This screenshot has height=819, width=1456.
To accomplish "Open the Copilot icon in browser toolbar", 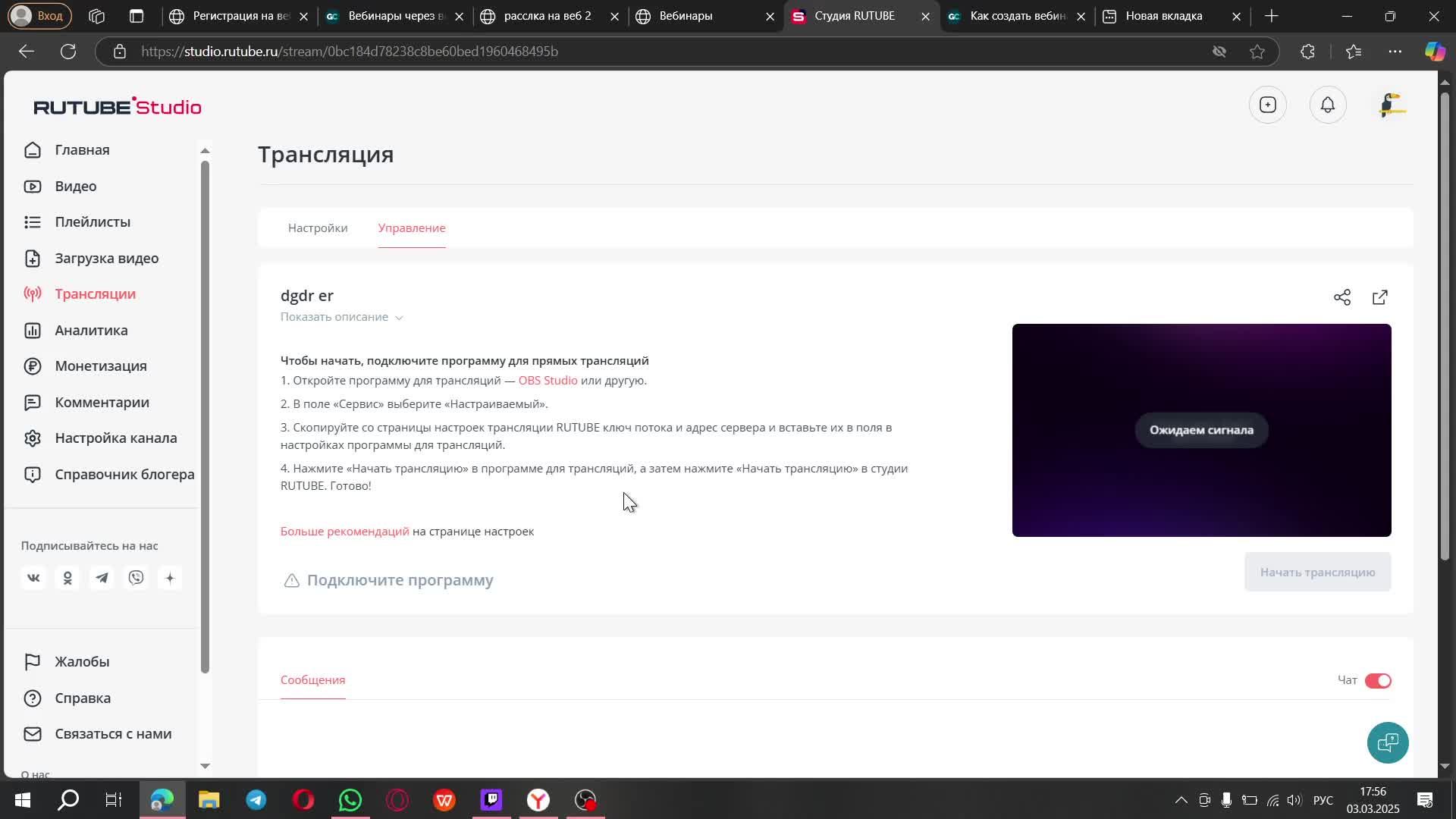I will click(1435, 52).
